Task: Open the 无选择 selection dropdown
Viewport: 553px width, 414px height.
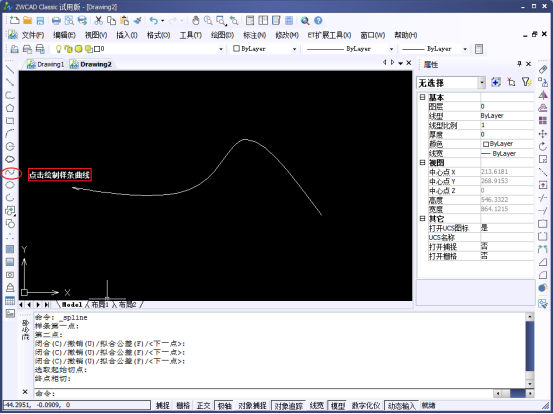Action: click(482, 83)
